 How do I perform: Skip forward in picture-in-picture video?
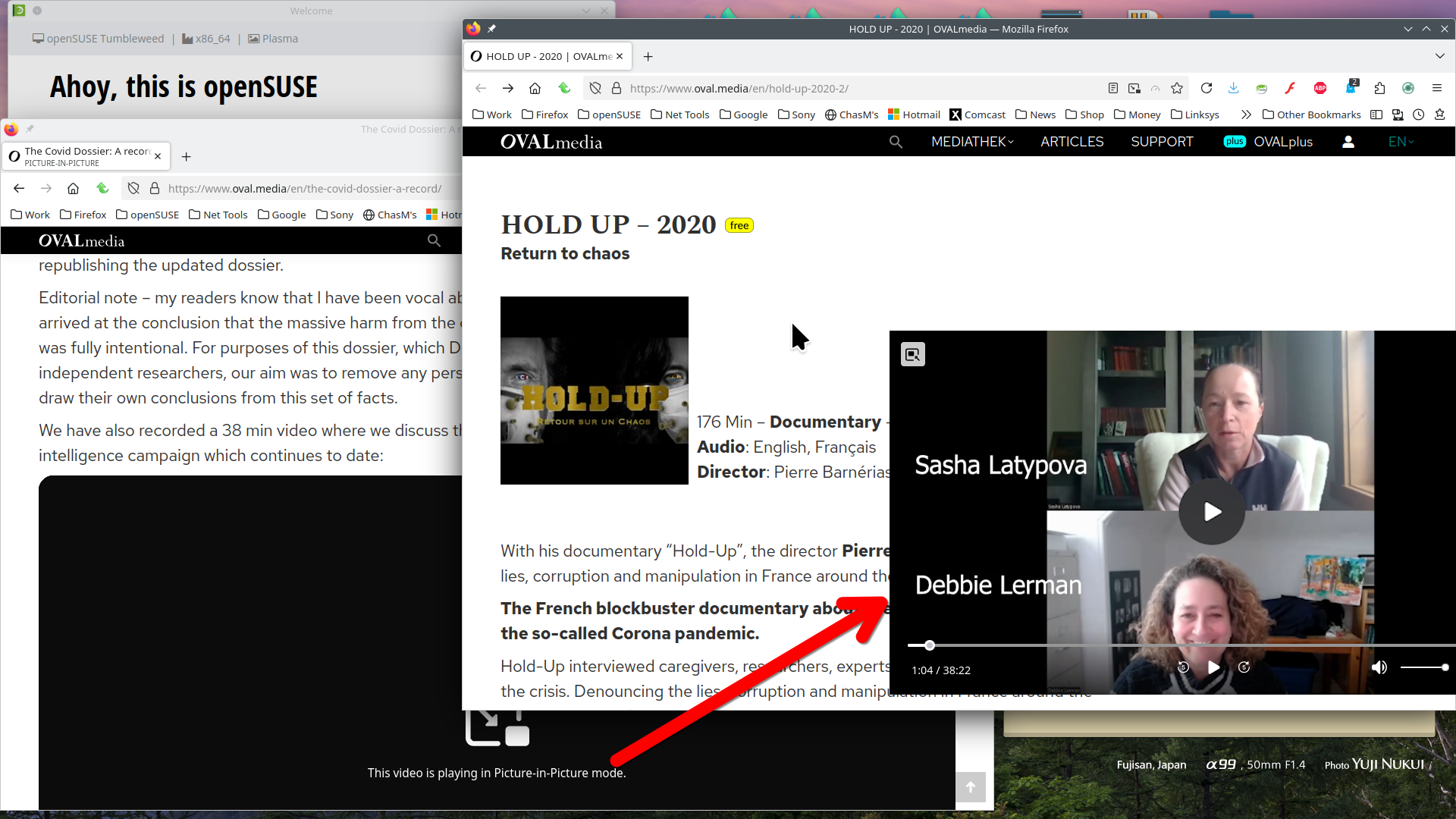click(1244, 667)
